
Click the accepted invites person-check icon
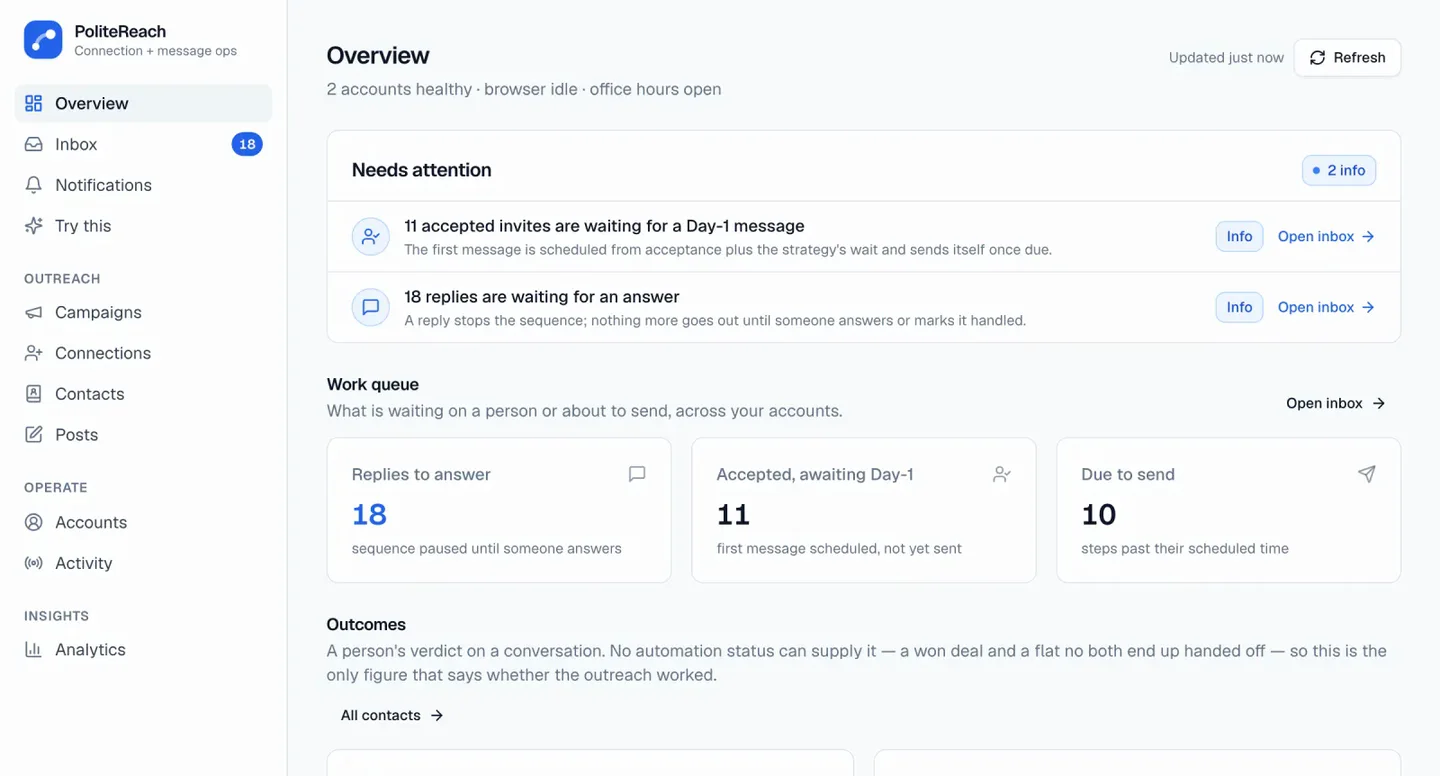(371, 237)
